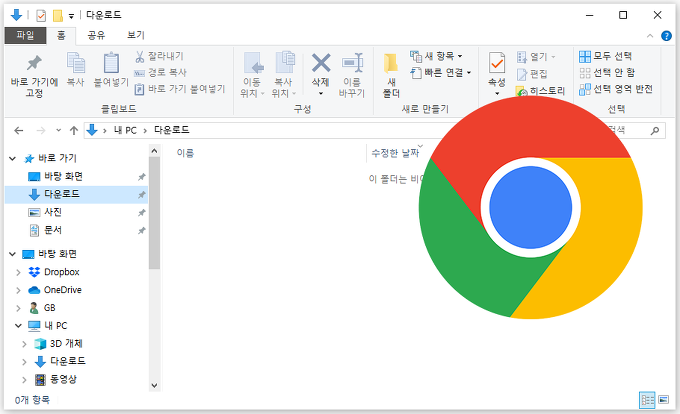Image resolution: width=680 pixels, height=414 pixels.
Task: Collapse the 바로 가기 quick access tree
Action: (x=13, y=159)
